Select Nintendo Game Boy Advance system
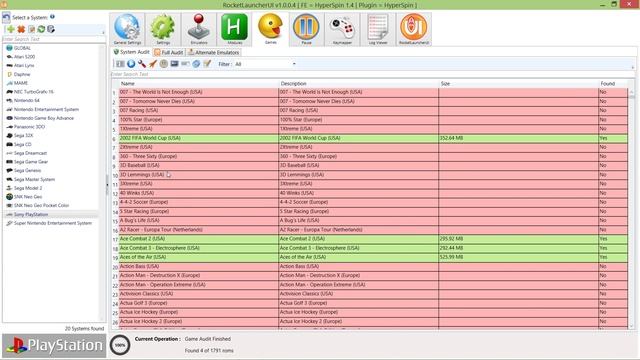 coord(44,118)
